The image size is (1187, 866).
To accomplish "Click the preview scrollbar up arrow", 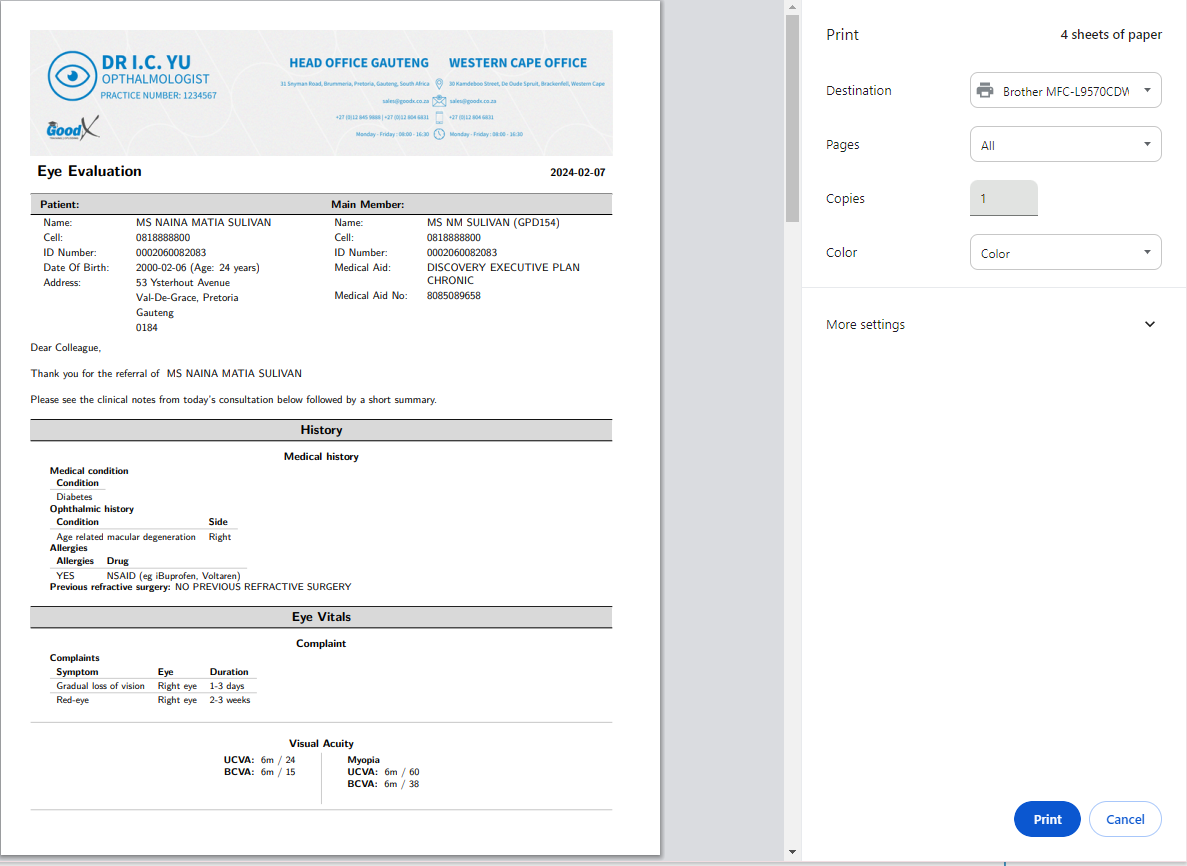I will (x=792, y=8).
